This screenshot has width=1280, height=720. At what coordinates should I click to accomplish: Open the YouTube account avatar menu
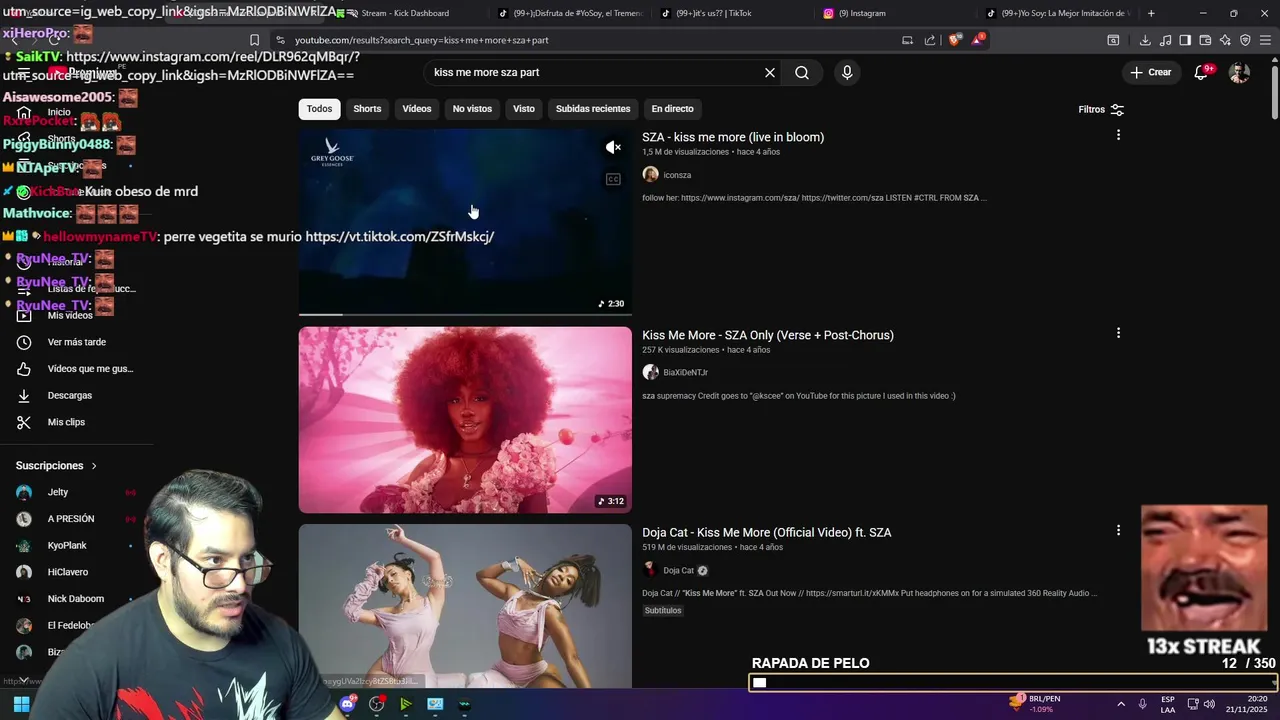[x=1239, y=72]
